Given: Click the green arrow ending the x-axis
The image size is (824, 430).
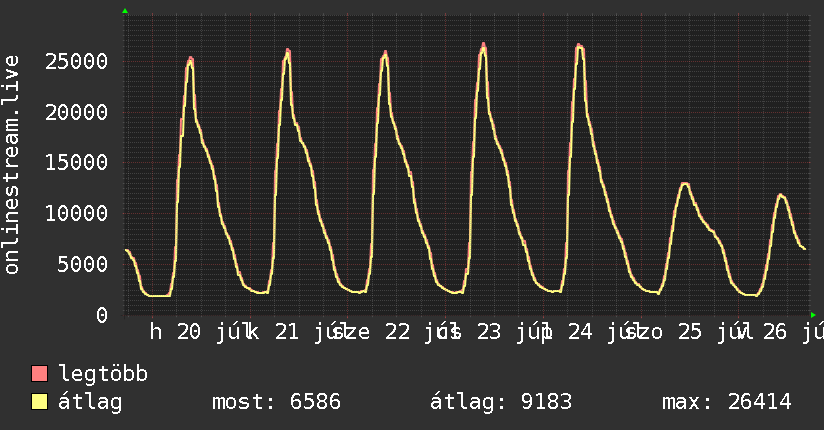Looking at the screenshot, I should (x=813, y=315).
